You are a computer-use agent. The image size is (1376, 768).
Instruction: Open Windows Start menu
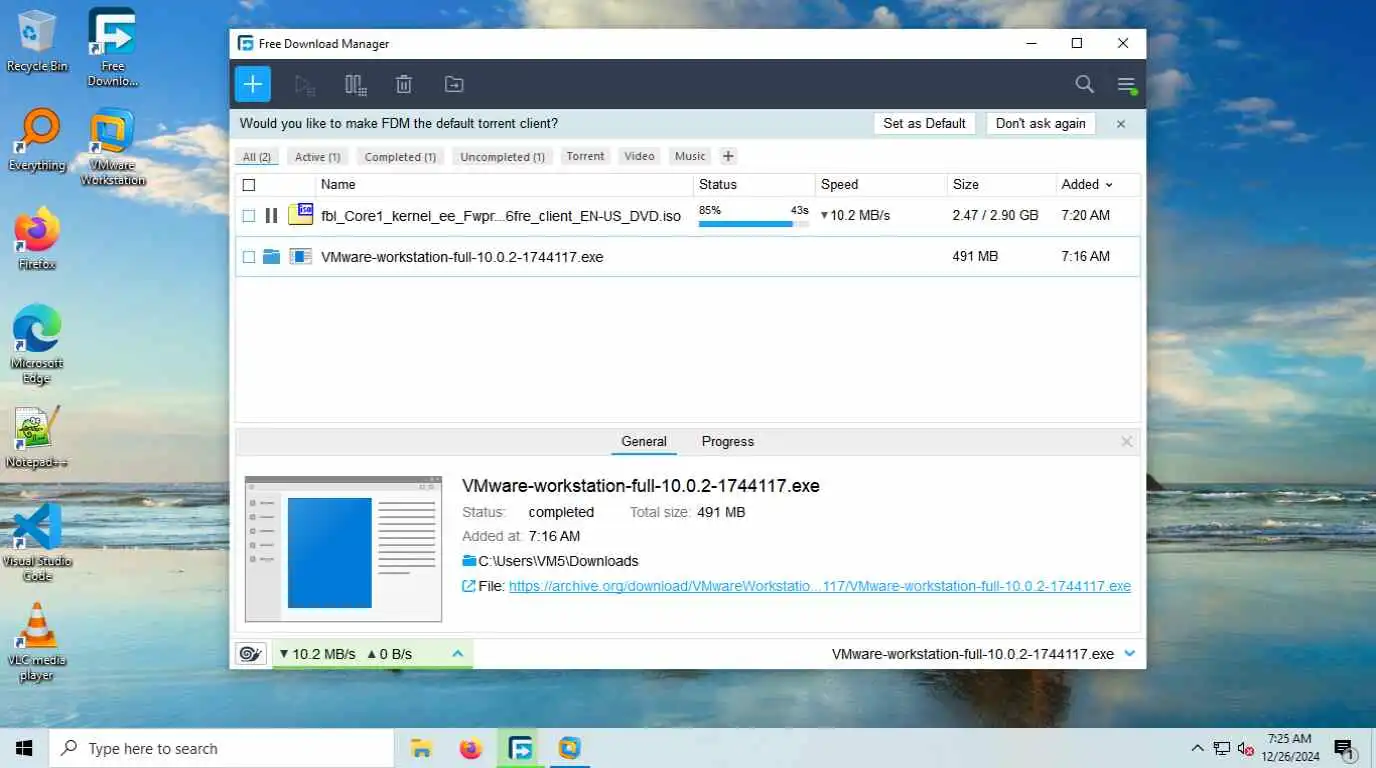[x=24, y=748]
